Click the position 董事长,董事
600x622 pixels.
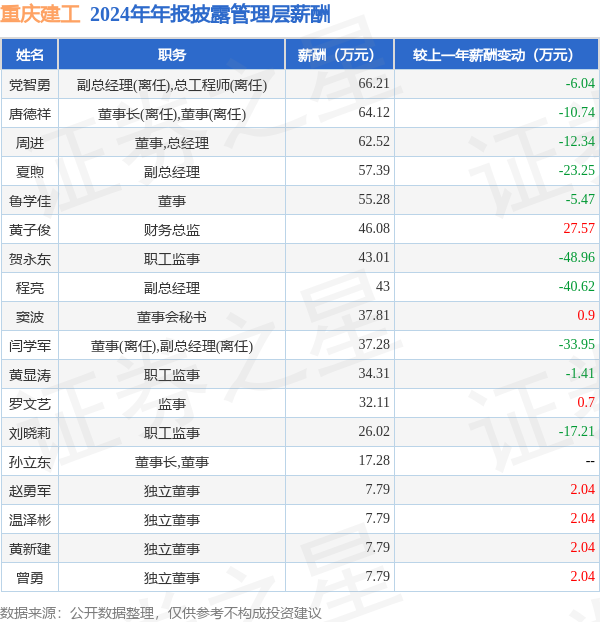point(172,462)
